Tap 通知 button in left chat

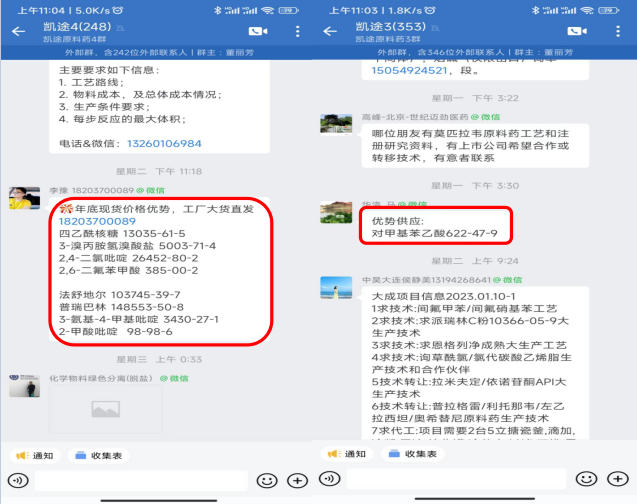click(35, 456)
